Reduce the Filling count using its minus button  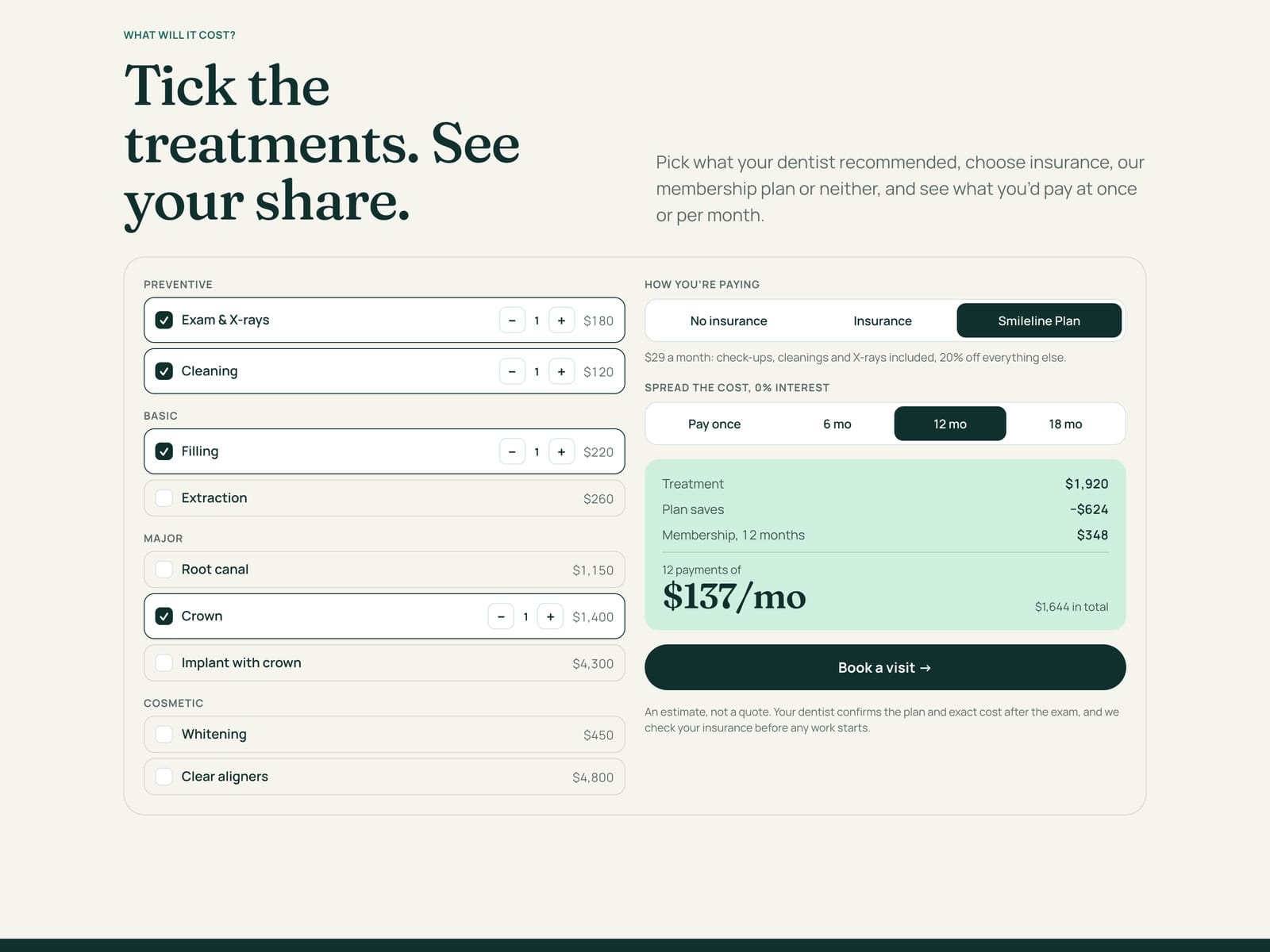(x=512, y=451)
